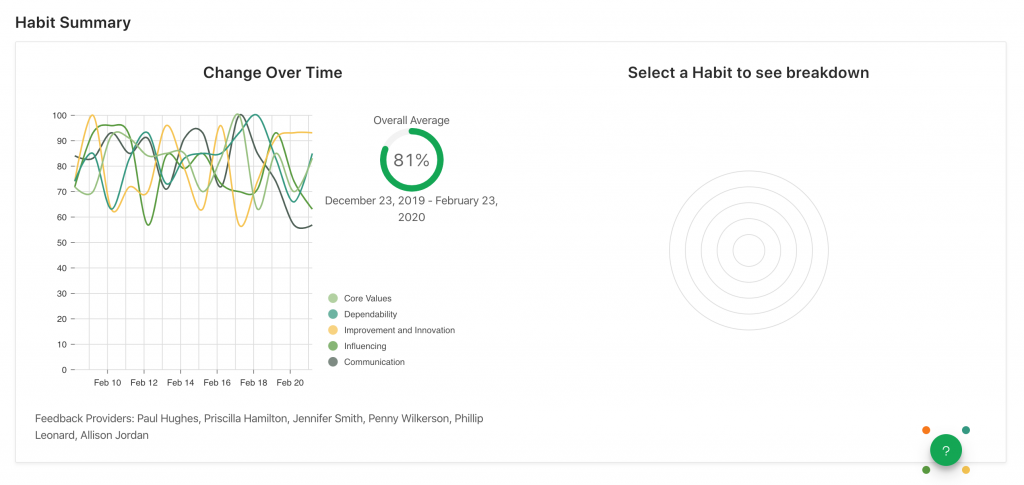1024x485 pixels.
Task: Select the Influencing habit legend label
Action: (365, 346)
